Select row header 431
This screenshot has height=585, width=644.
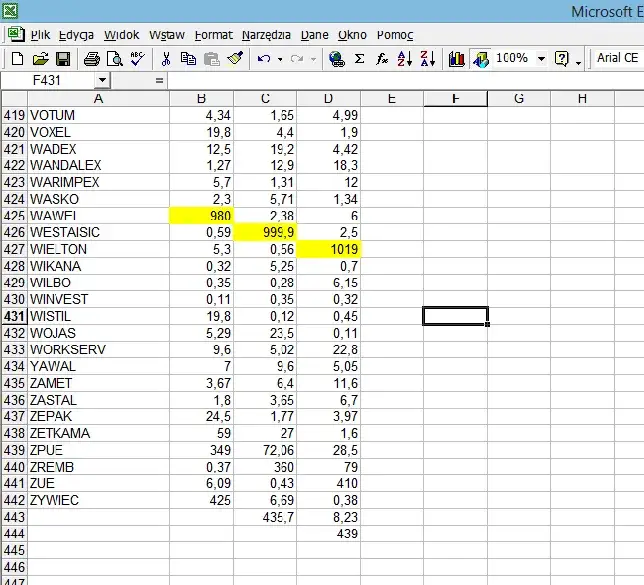pyautogui.click(x=14, y=316)
